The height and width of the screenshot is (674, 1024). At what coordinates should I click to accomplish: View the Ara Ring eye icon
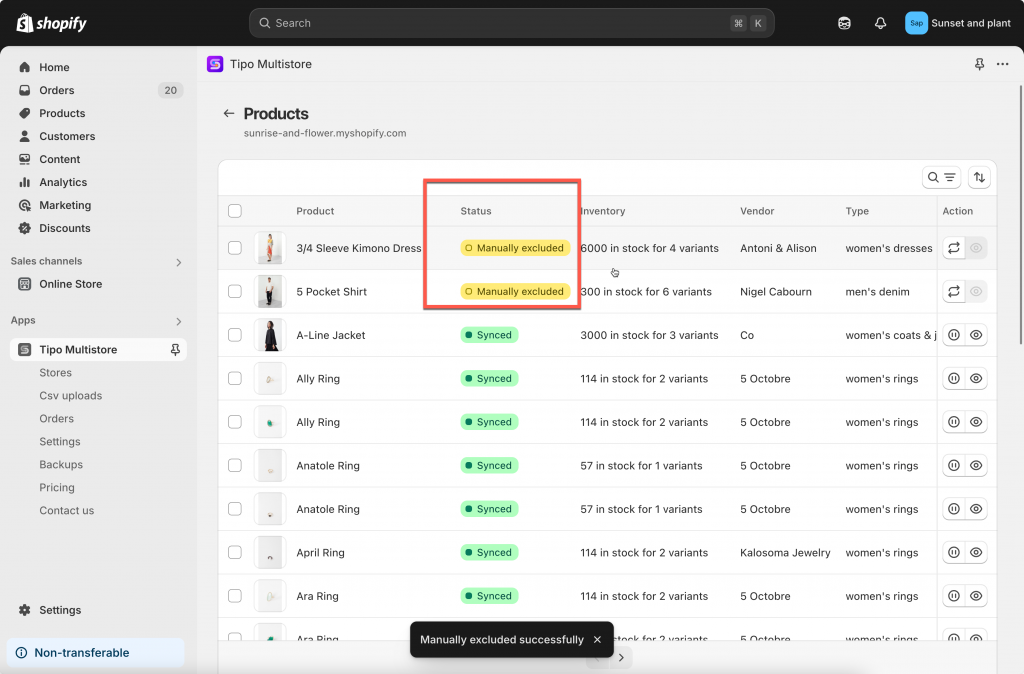[x=976, y=596]
